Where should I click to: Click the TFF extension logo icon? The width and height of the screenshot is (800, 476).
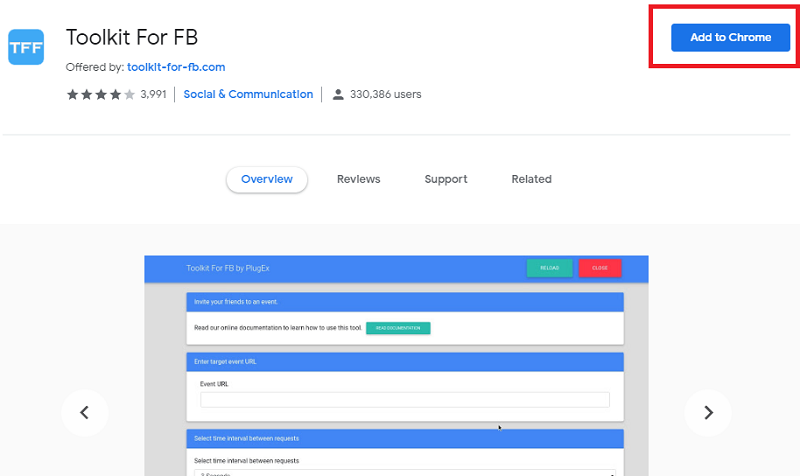tap(26, 47)
